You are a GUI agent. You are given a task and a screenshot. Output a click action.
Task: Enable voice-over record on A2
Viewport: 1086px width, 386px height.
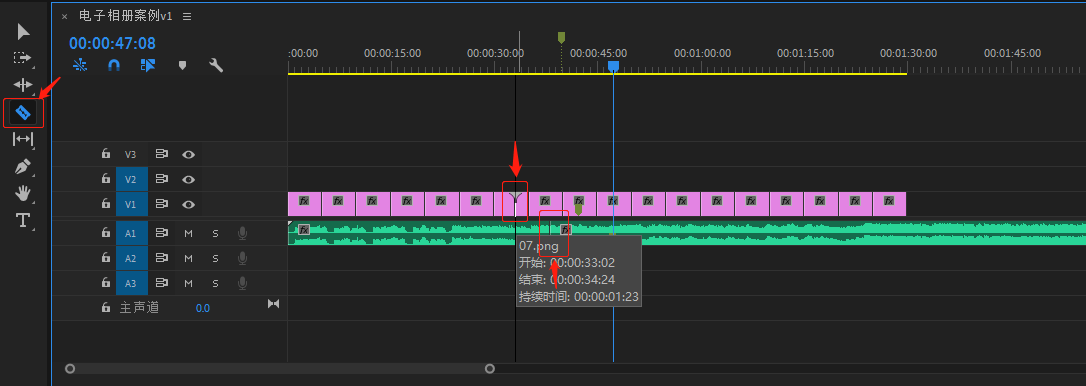(242, 258)
